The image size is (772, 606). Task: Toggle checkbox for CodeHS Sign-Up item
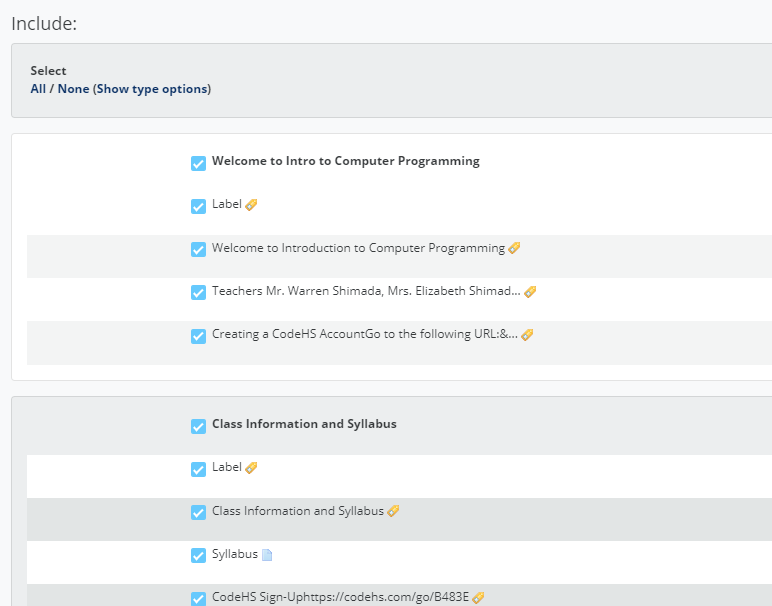[198, 598]
